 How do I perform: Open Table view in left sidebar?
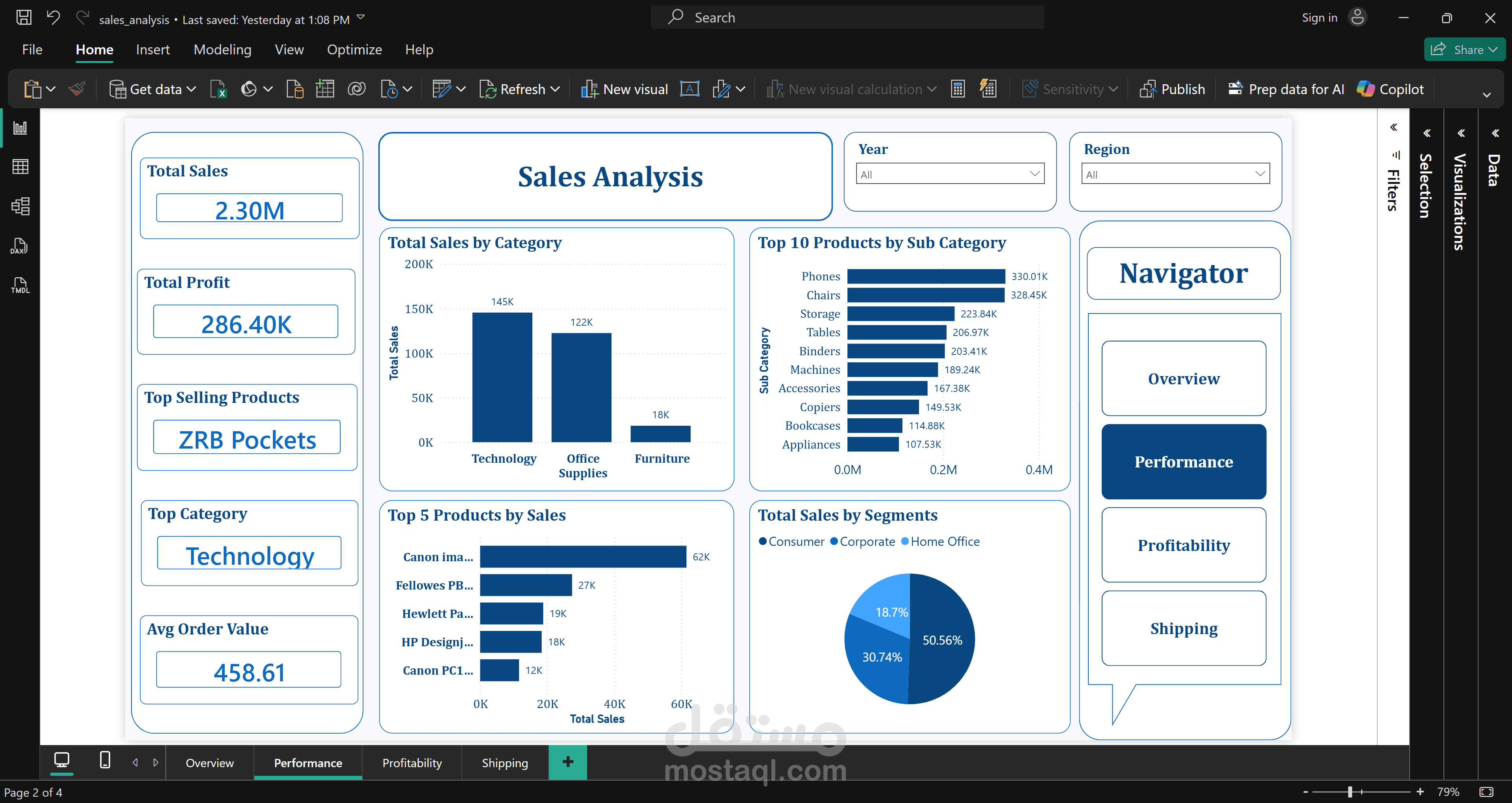pyautogui.click(x=20, y=167)
